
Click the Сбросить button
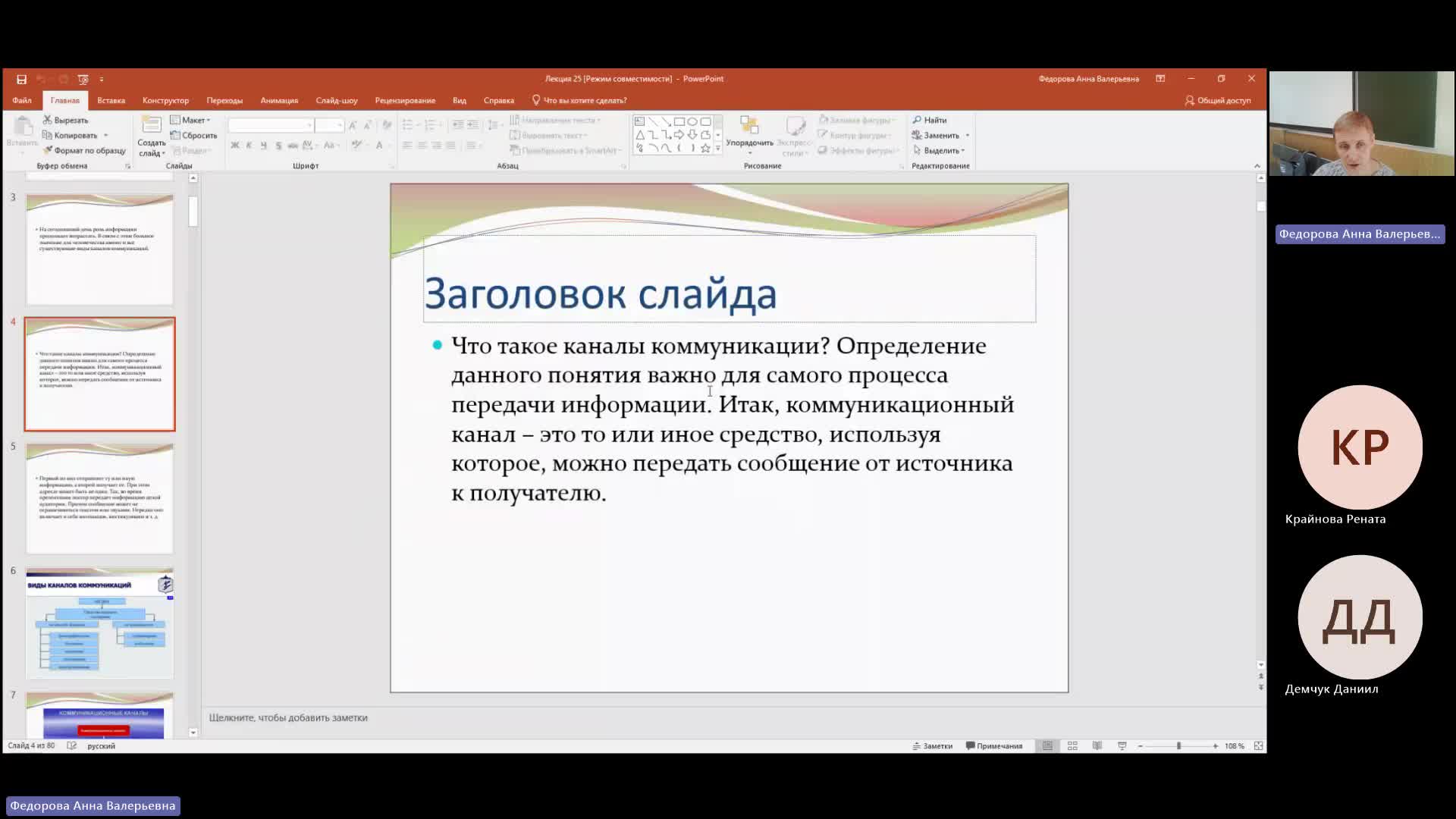tap(194, 135)
